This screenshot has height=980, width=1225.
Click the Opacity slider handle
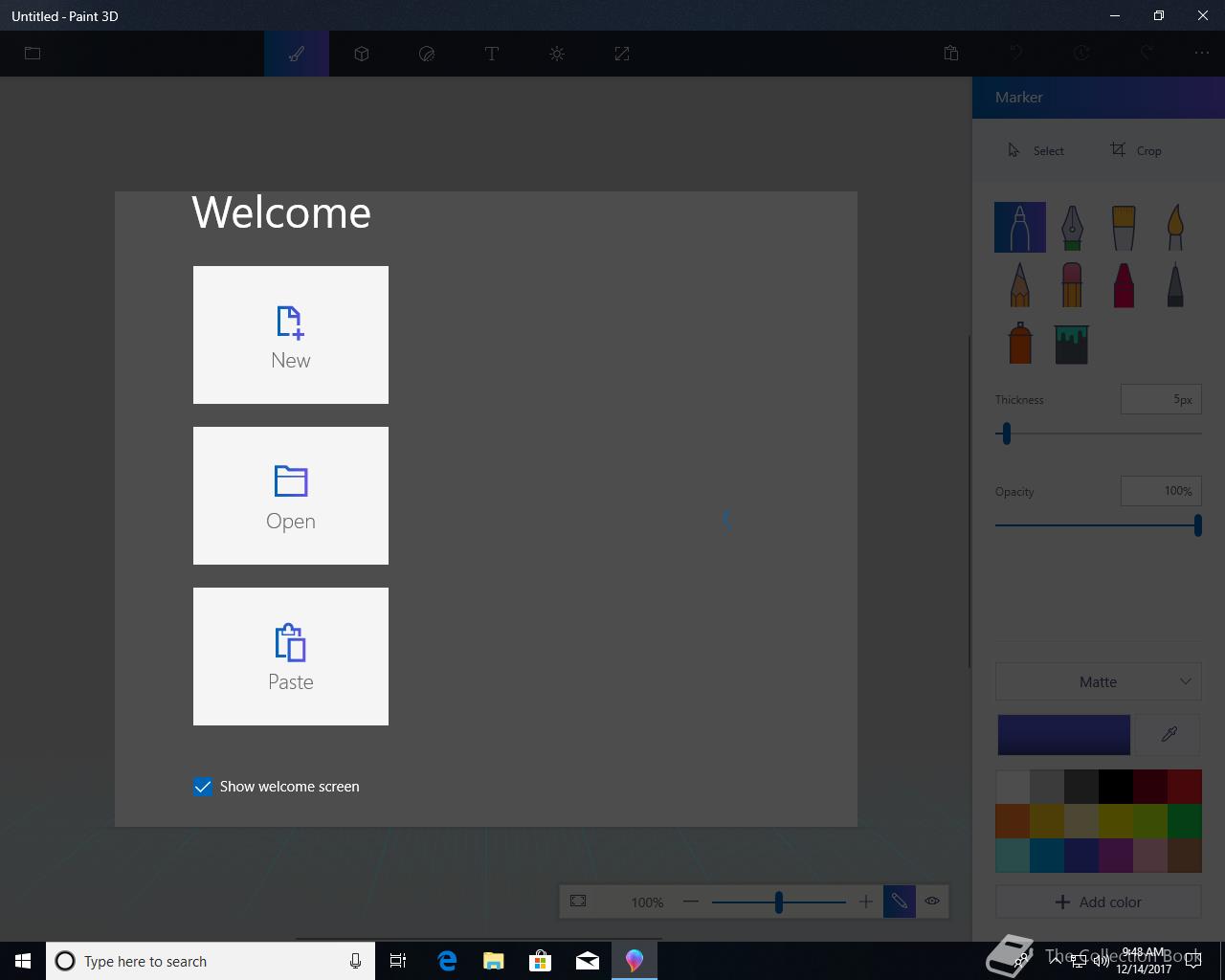click(x=1197, y=525)
